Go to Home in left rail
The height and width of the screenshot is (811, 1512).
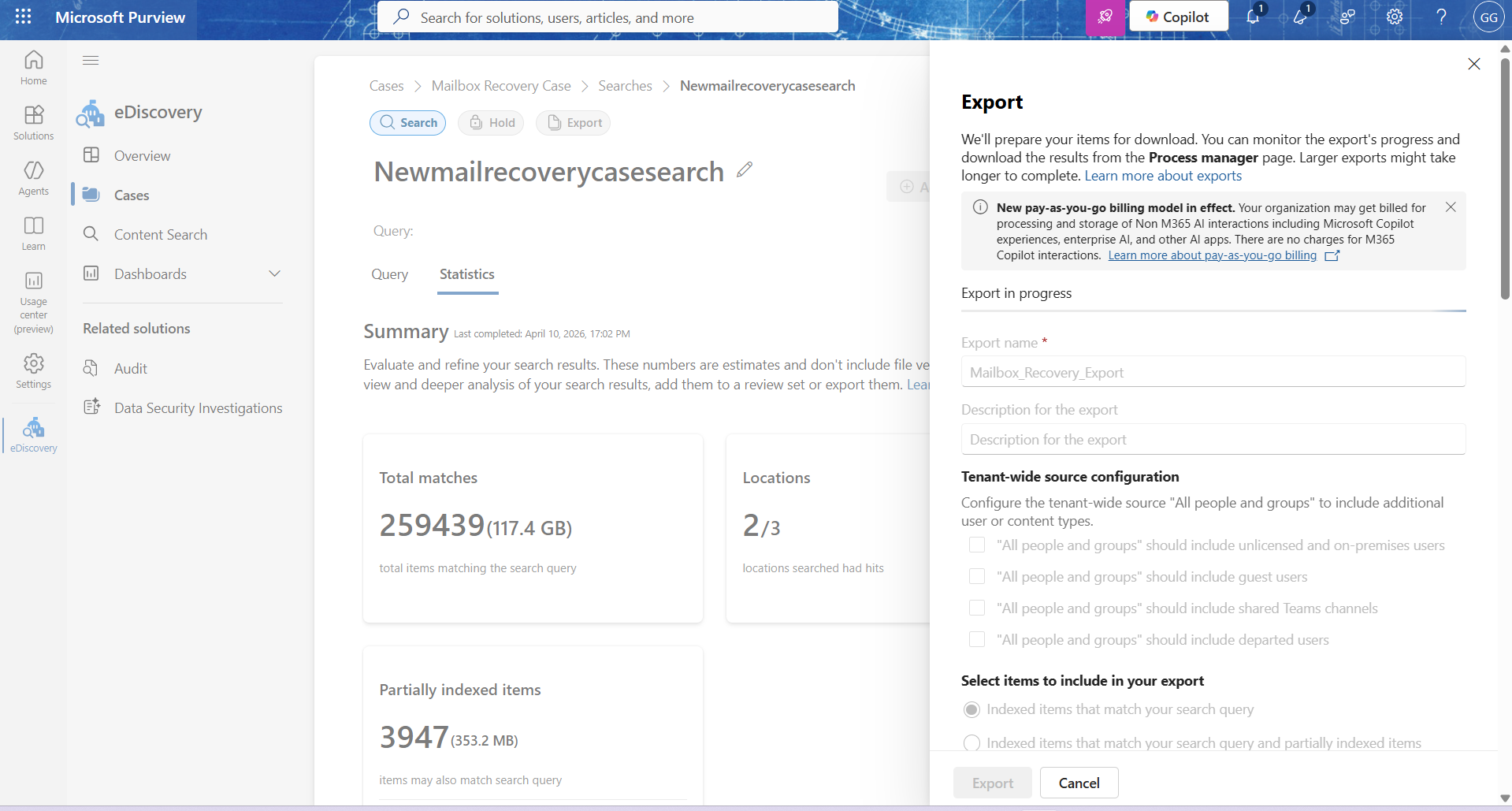[34, 68]
